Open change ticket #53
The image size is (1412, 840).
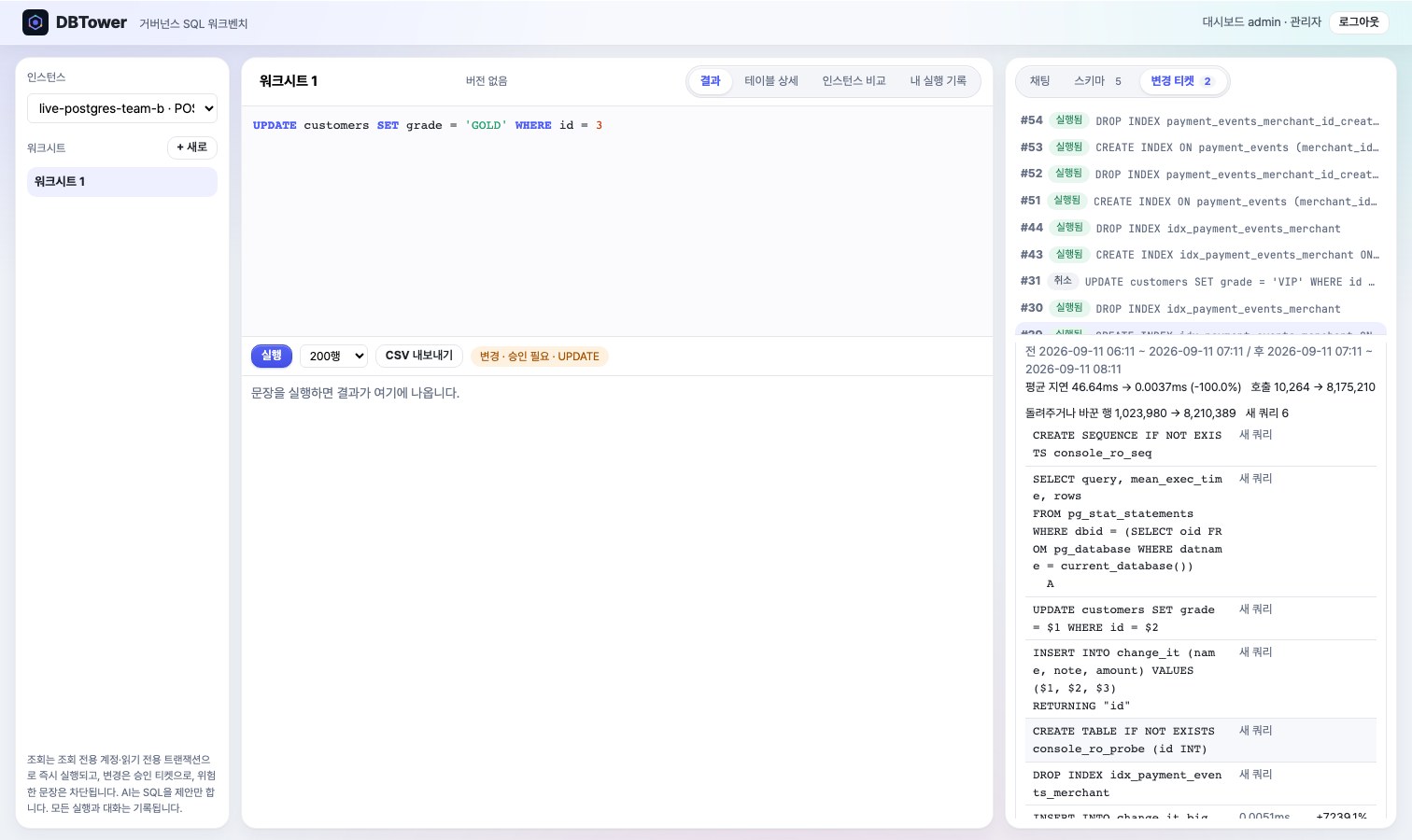[1200, 147]
